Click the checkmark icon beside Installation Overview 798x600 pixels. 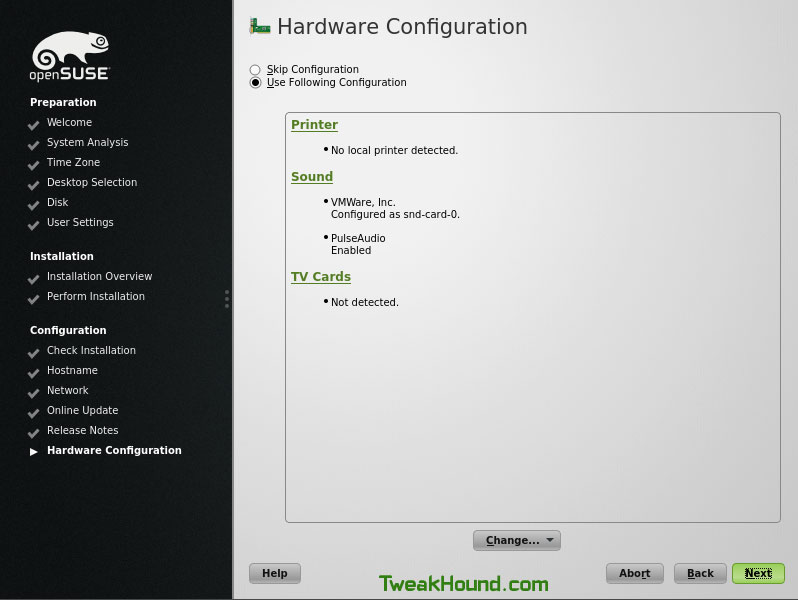(x=34, y=279)
